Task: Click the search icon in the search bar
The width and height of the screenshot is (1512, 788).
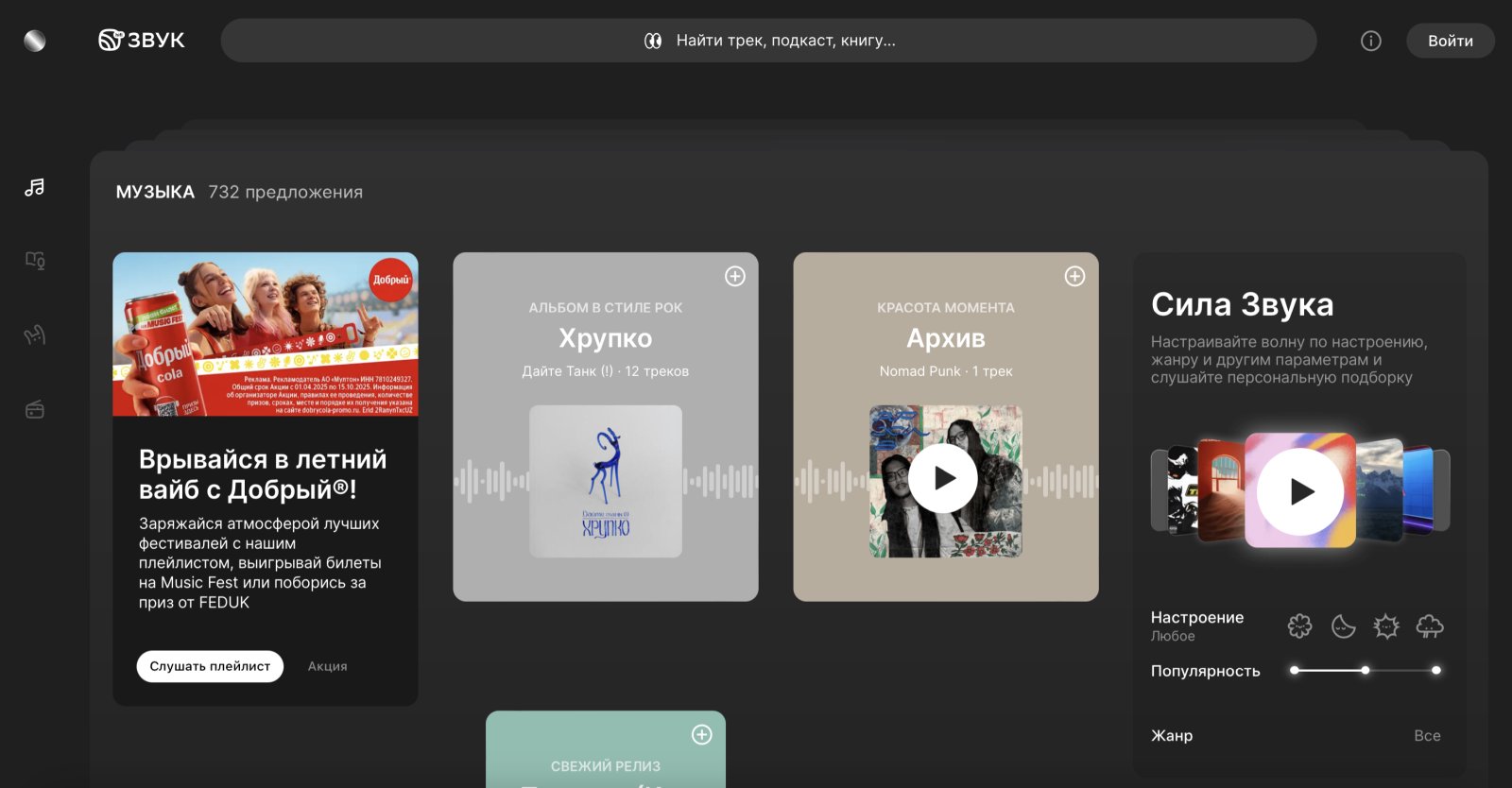Action: tap(653, 41)
